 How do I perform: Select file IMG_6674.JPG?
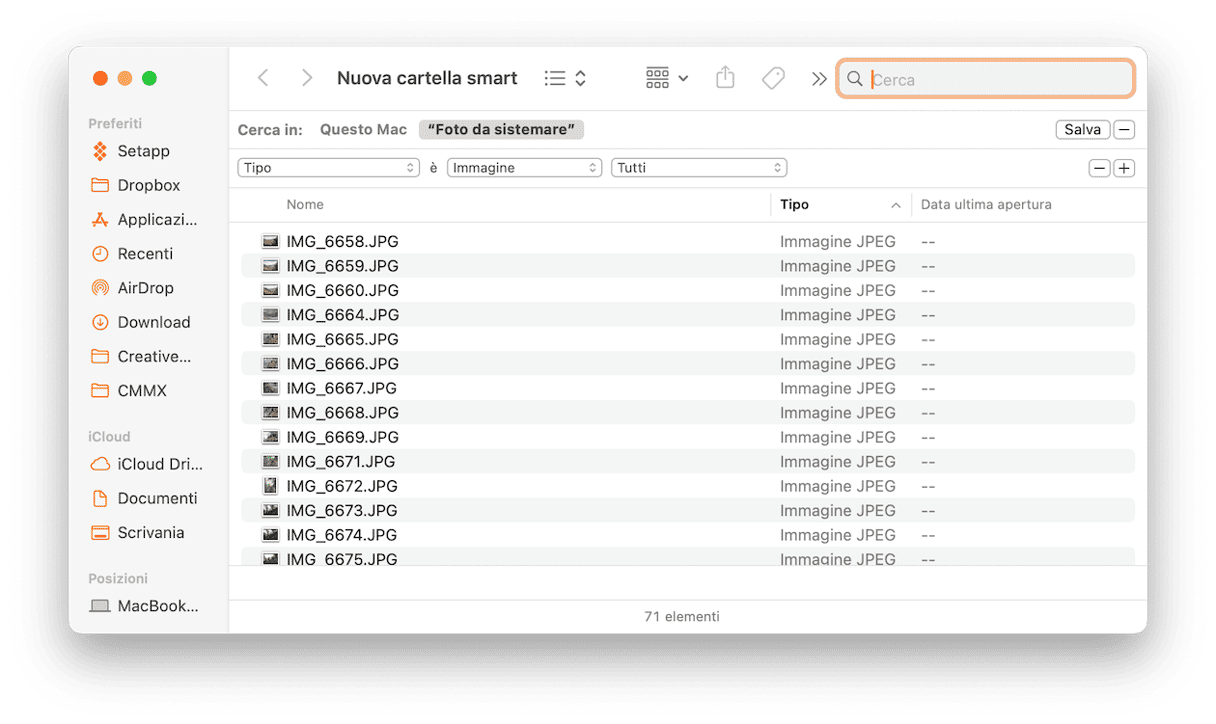tap(688, 535)
